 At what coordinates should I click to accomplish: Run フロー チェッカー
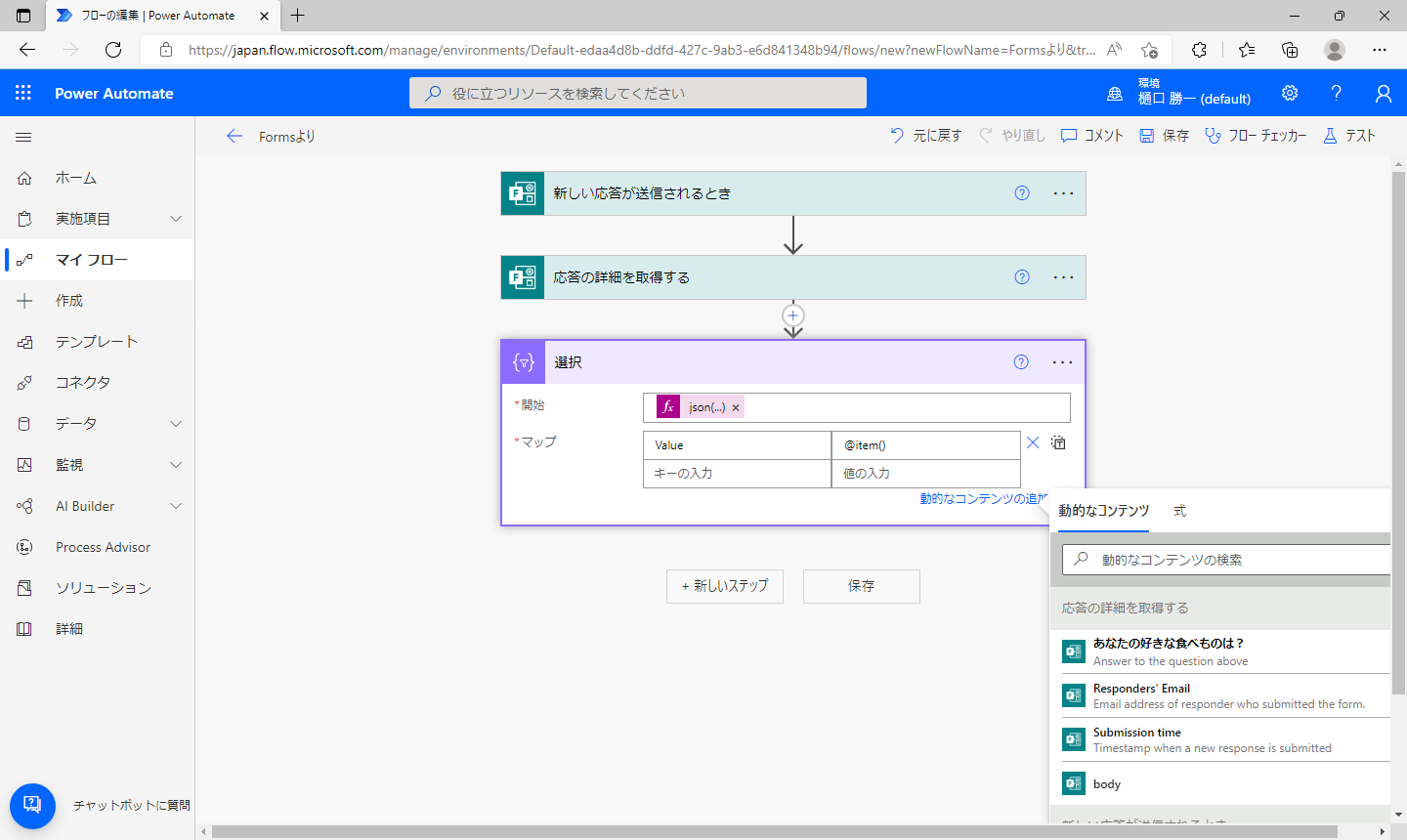(x=1256, y=136)
